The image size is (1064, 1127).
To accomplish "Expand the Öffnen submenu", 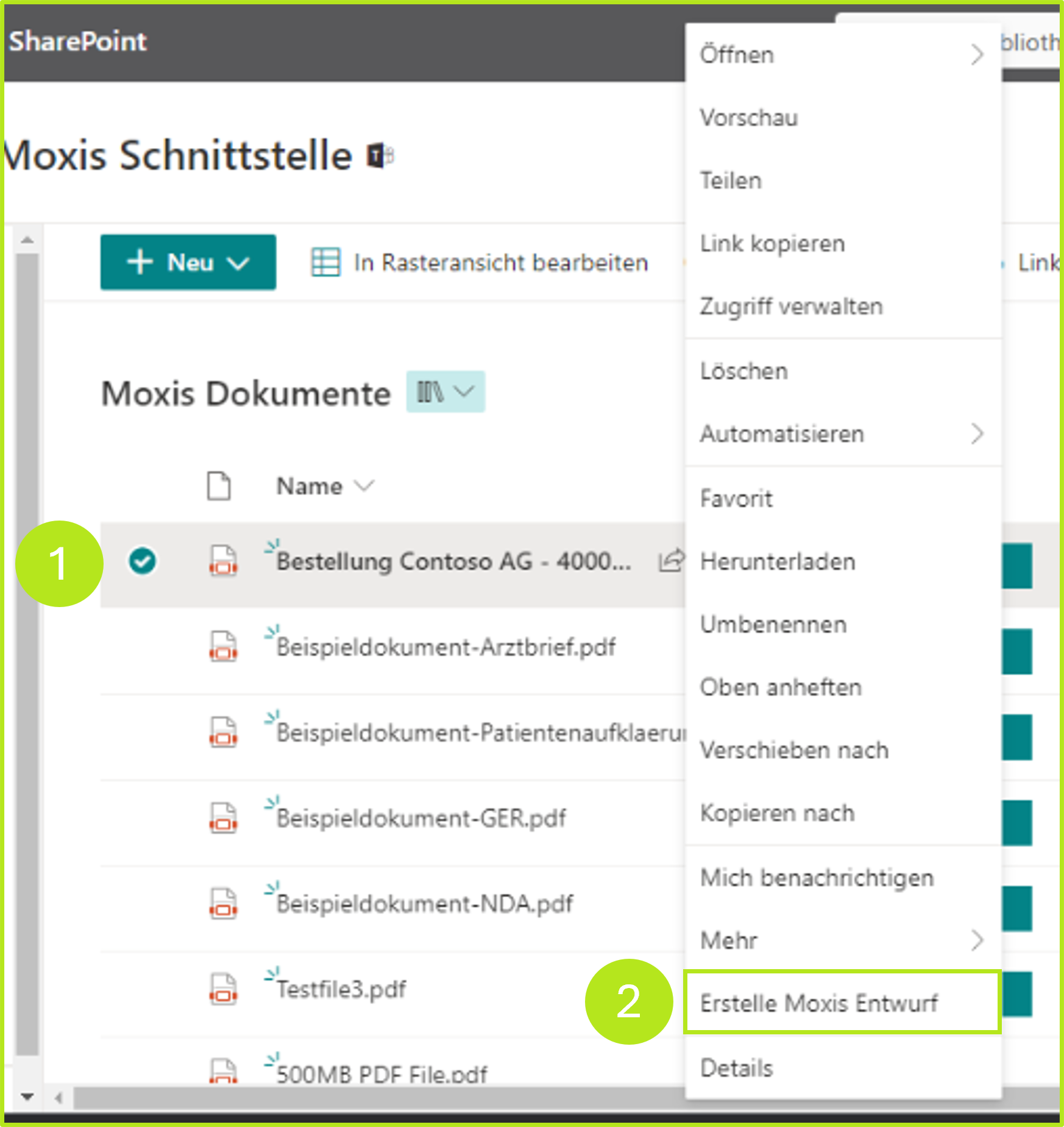I will coord(977,54).
